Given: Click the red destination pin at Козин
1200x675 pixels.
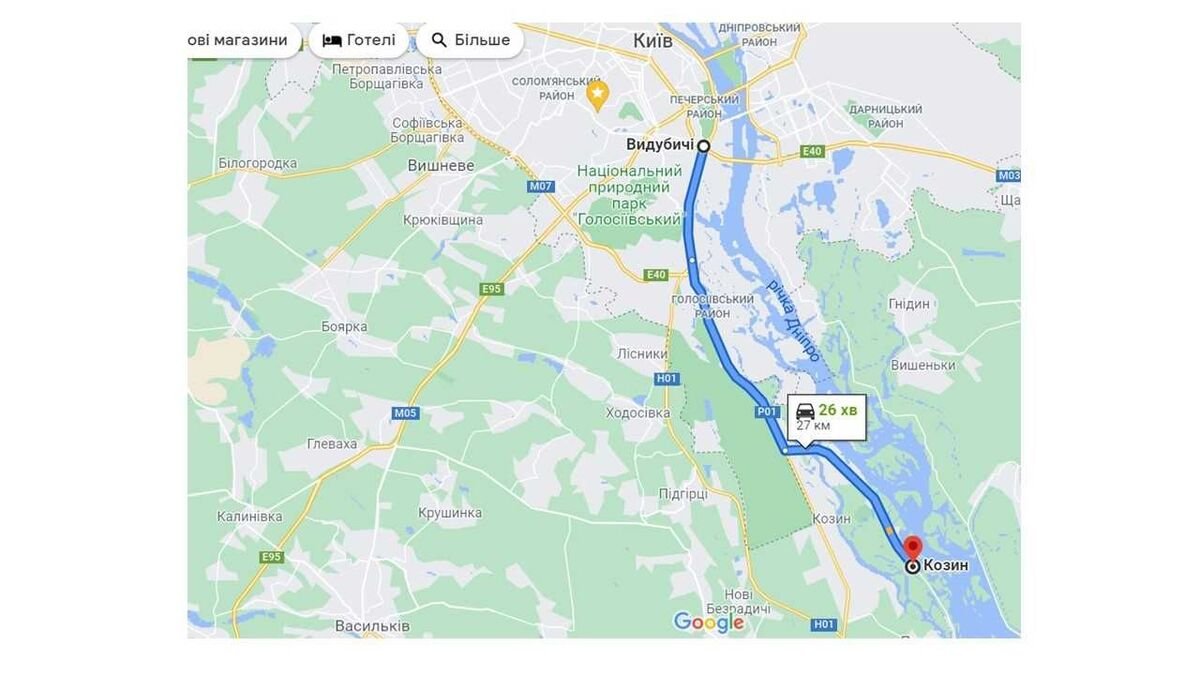Looking at the screenshot, I should 912,547.
